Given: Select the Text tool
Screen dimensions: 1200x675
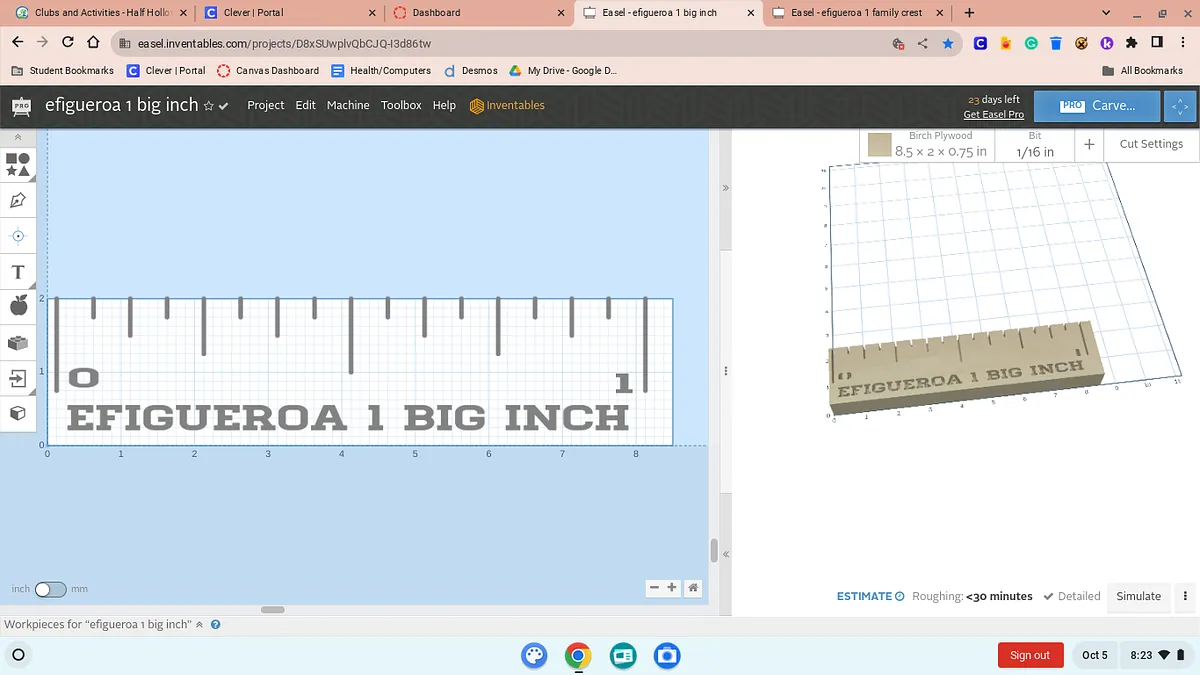Looking at the screenshot, I should point(18,272).
